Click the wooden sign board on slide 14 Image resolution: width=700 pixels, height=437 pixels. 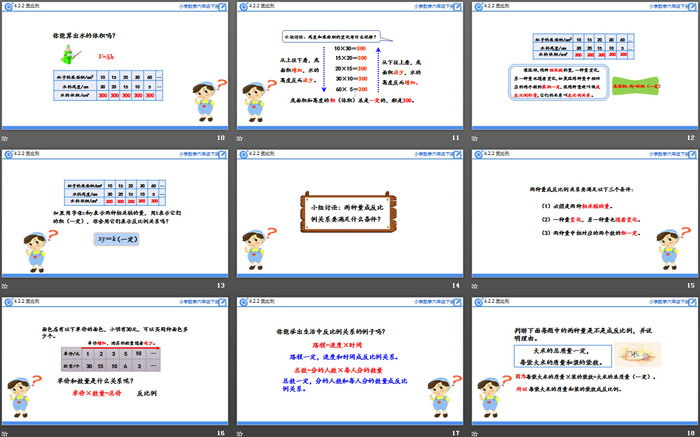348,212
